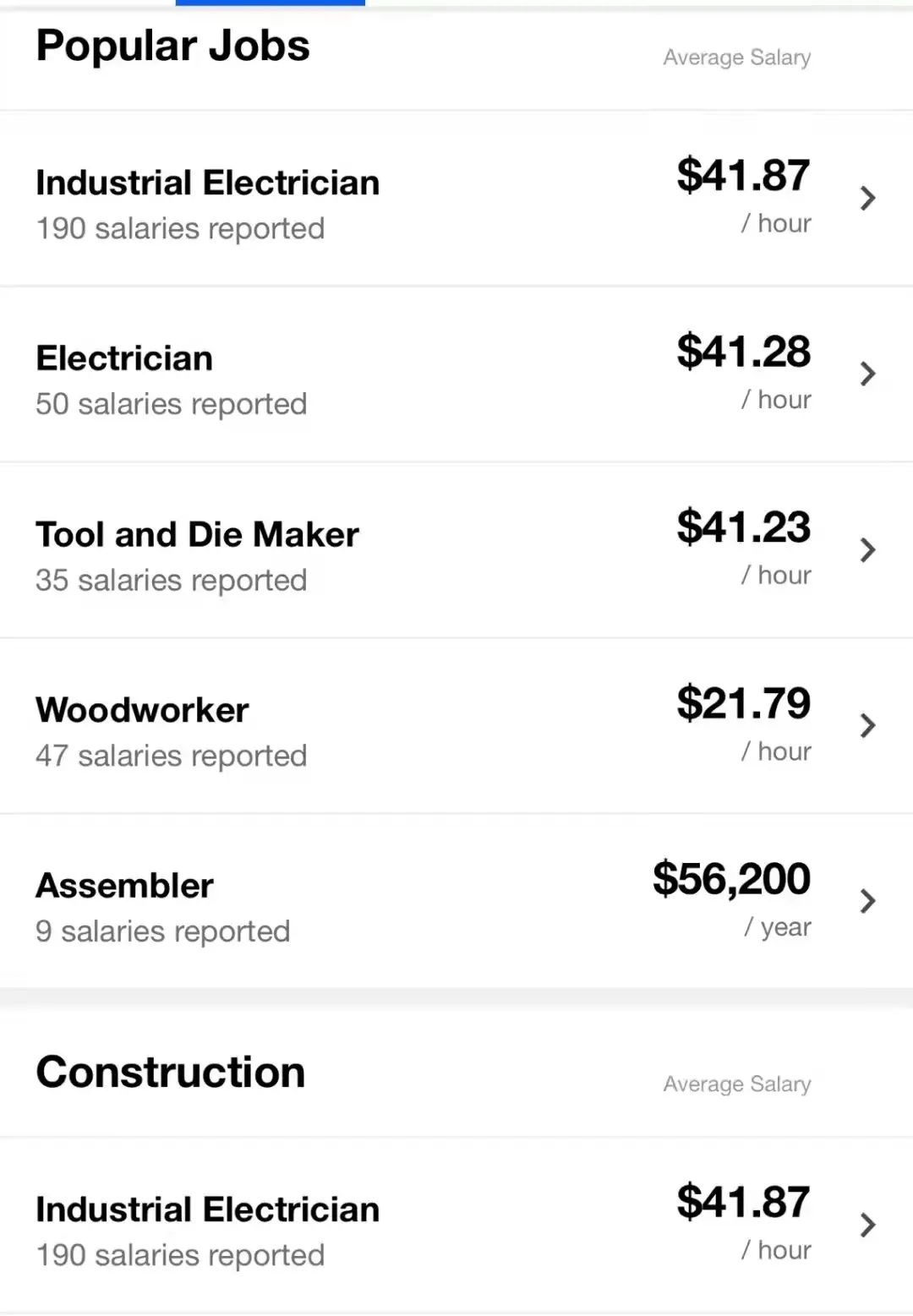Open Industrial Electrician chevron in Construction section
Viewport: 913px width, 1316px height.
point(867,1225)
